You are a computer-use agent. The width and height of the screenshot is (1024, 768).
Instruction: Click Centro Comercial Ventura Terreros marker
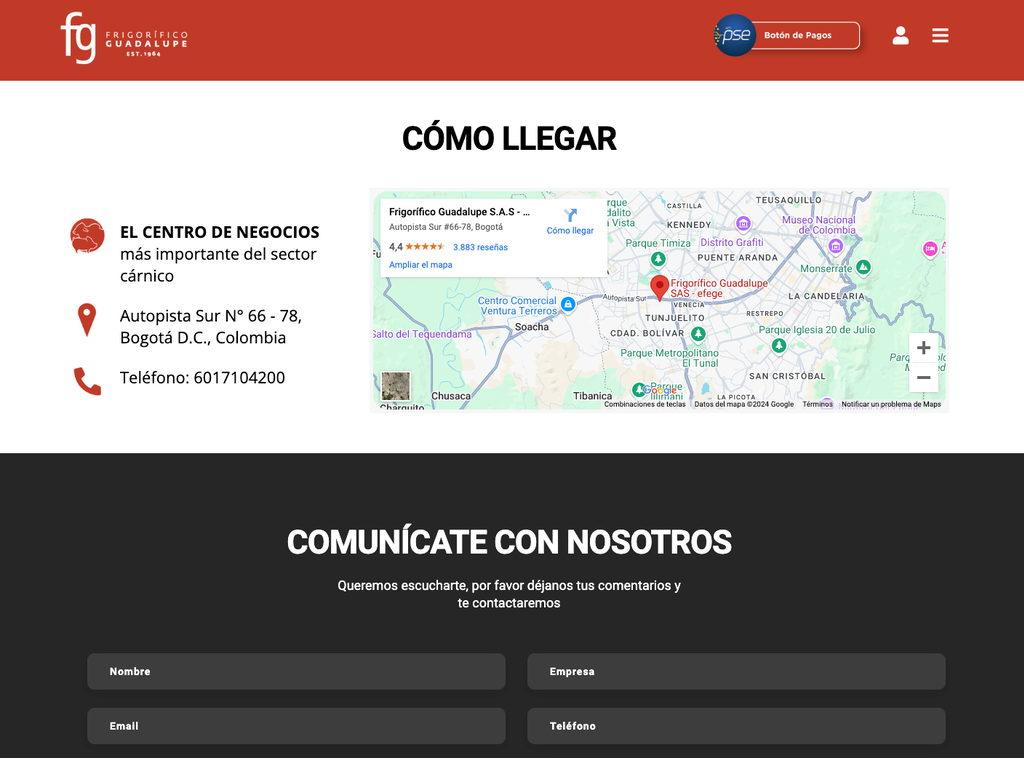click(x=568, y=304)
